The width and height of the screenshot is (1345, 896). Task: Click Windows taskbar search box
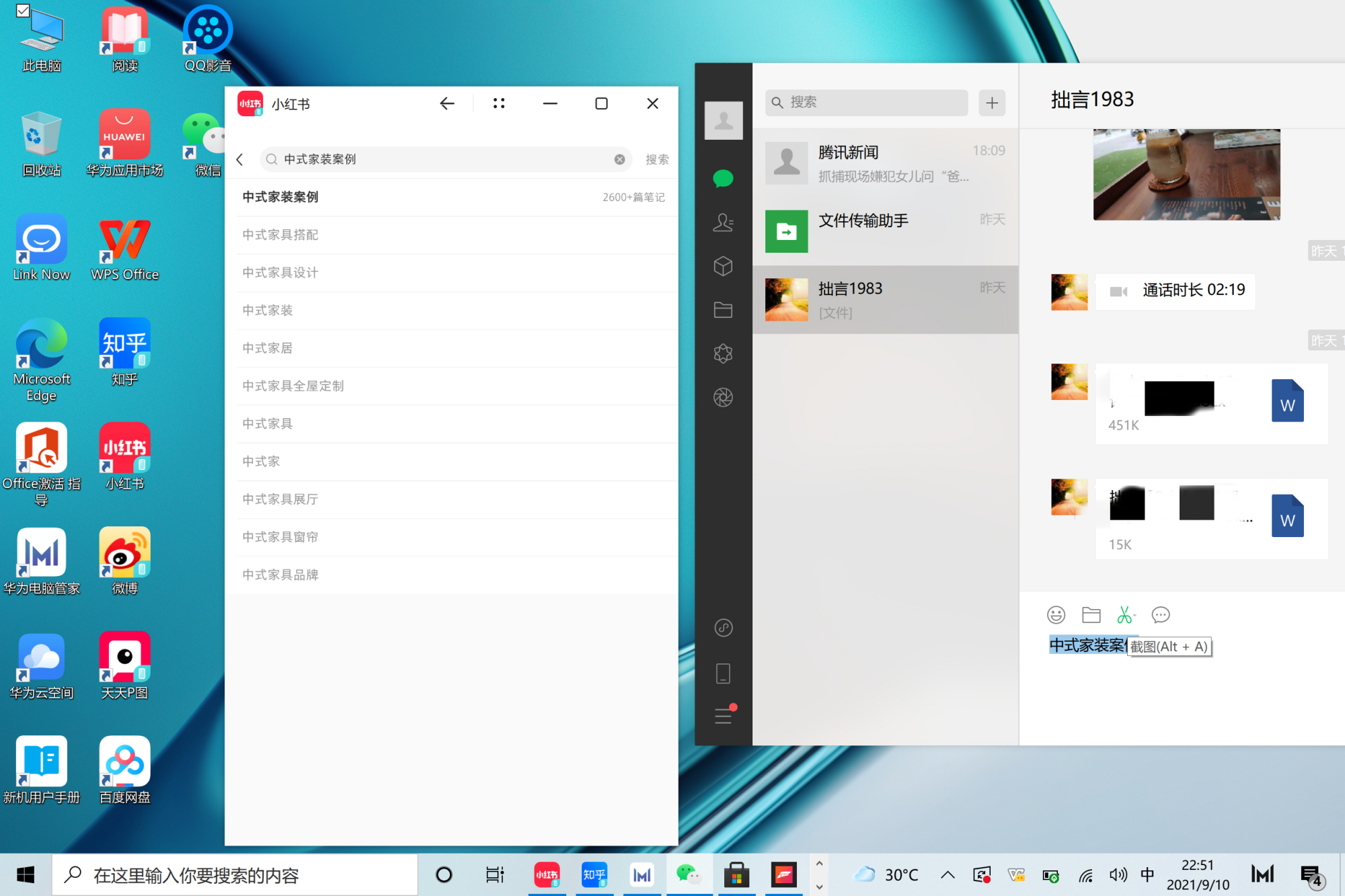235,874
